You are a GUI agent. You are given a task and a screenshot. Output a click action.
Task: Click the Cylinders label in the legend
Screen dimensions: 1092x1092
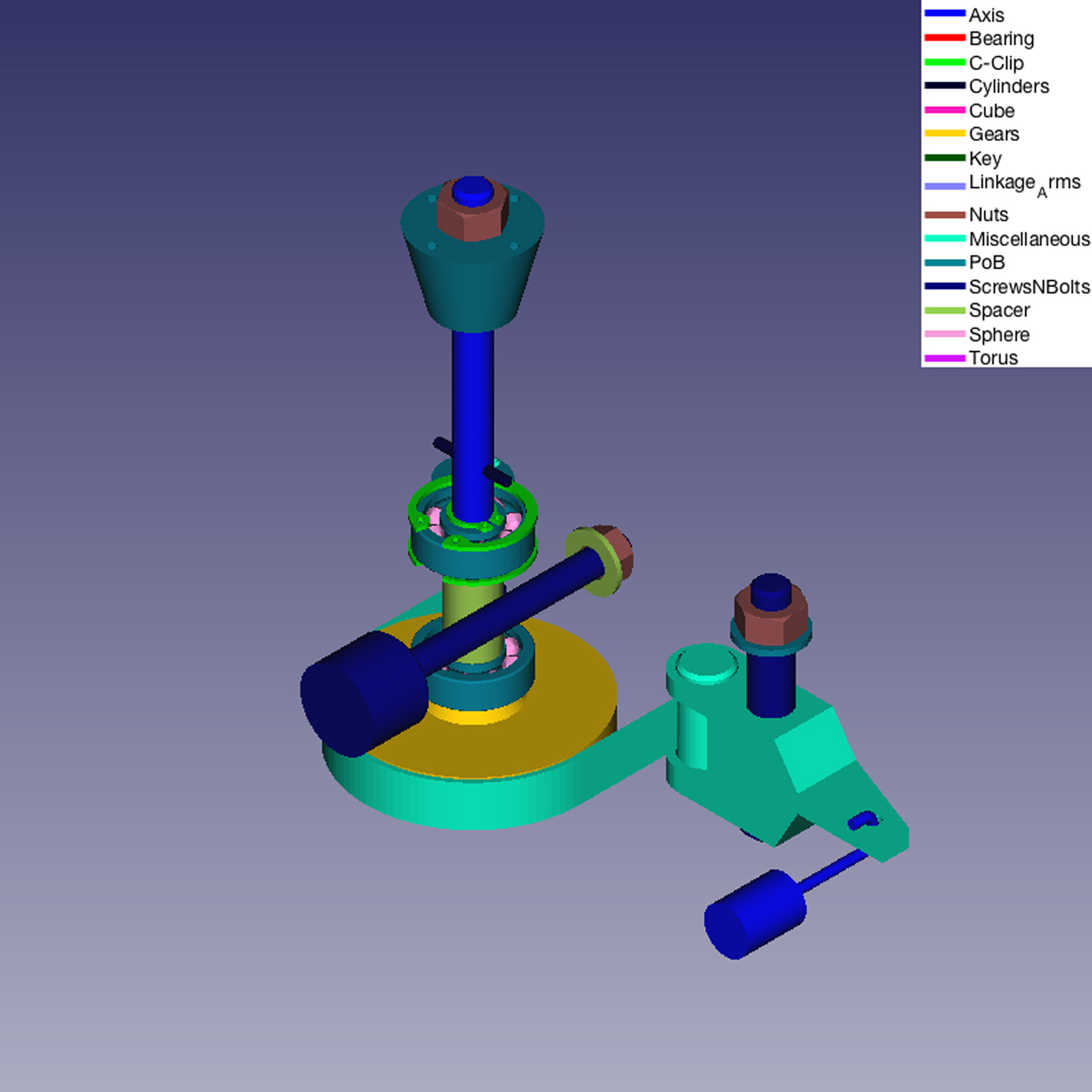pyautogui.click(x=1009, y=87)
